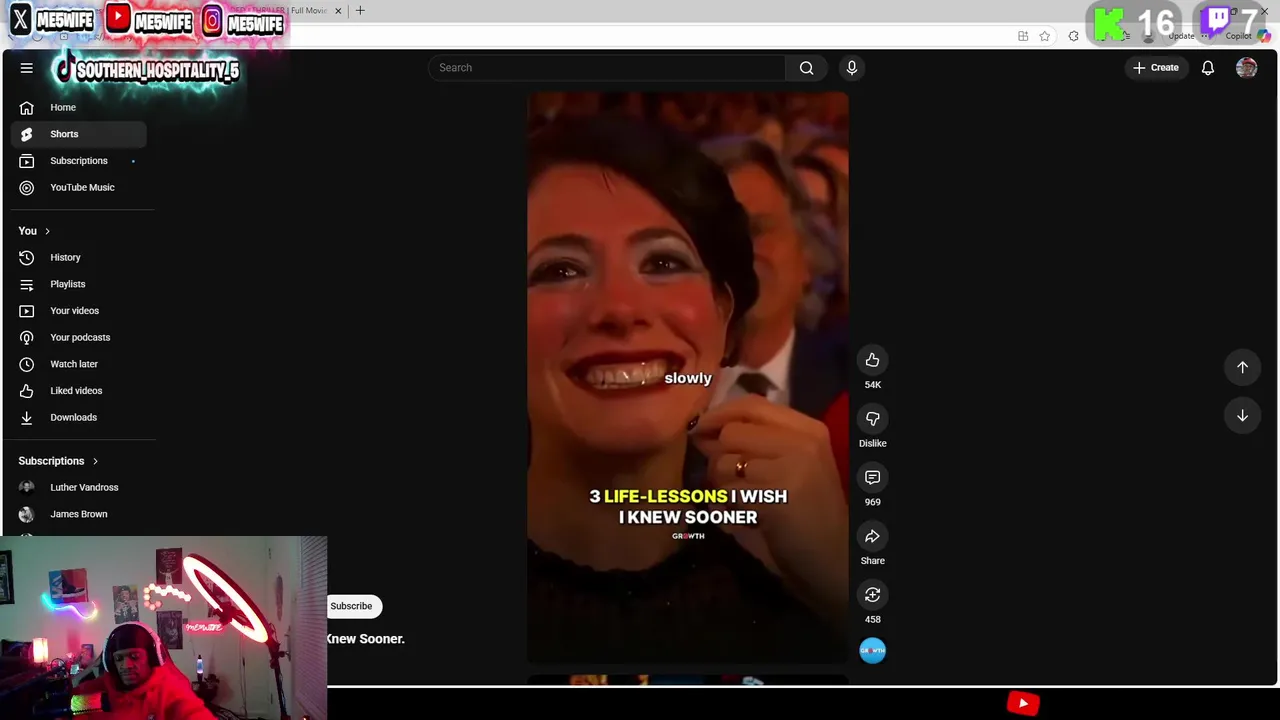This screenshot has width=1280, height=720.
Task: Open the Create button
Action: [x=1156, y=68]
